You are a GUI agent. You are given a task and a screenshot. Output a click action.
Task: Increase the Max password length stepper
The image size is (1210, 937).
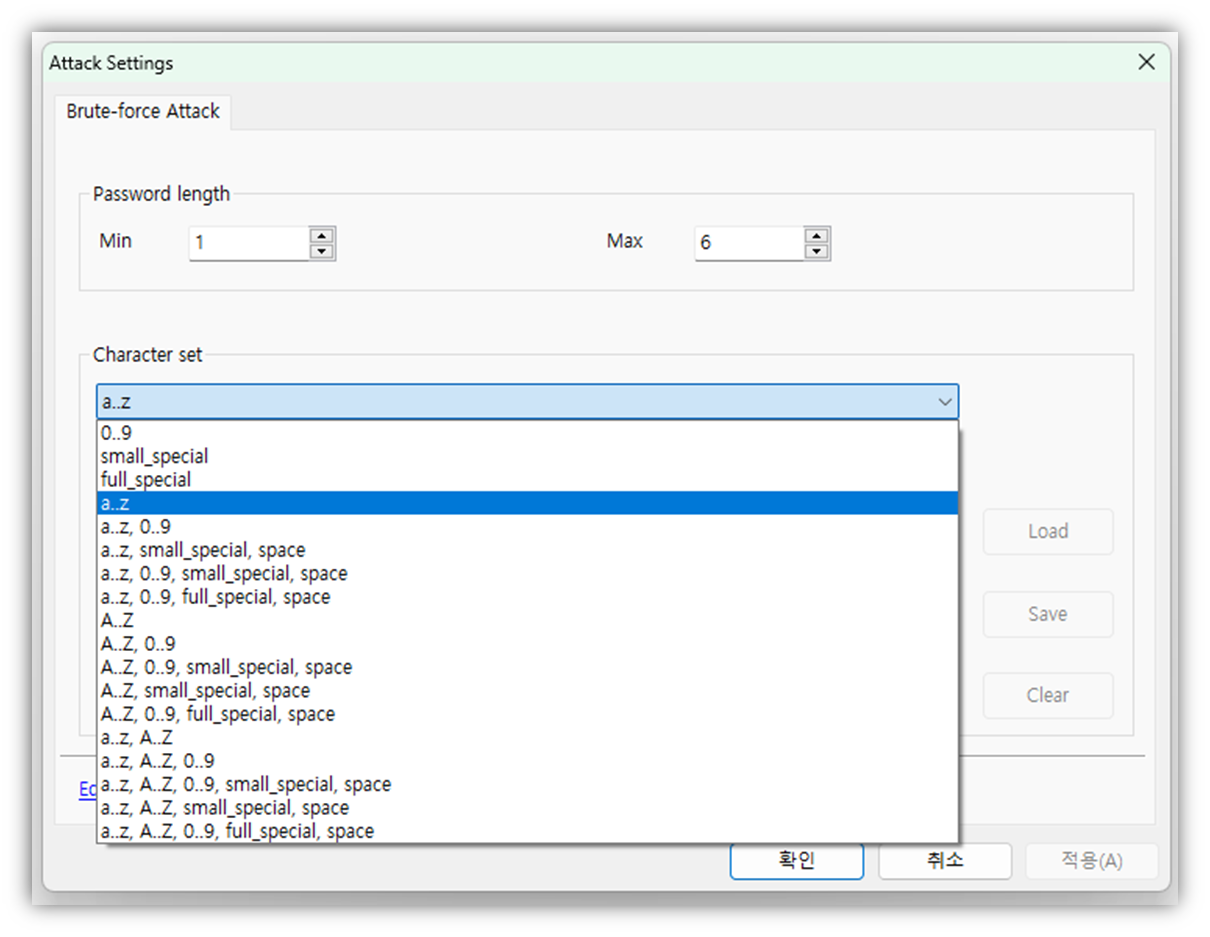point(817,236)
